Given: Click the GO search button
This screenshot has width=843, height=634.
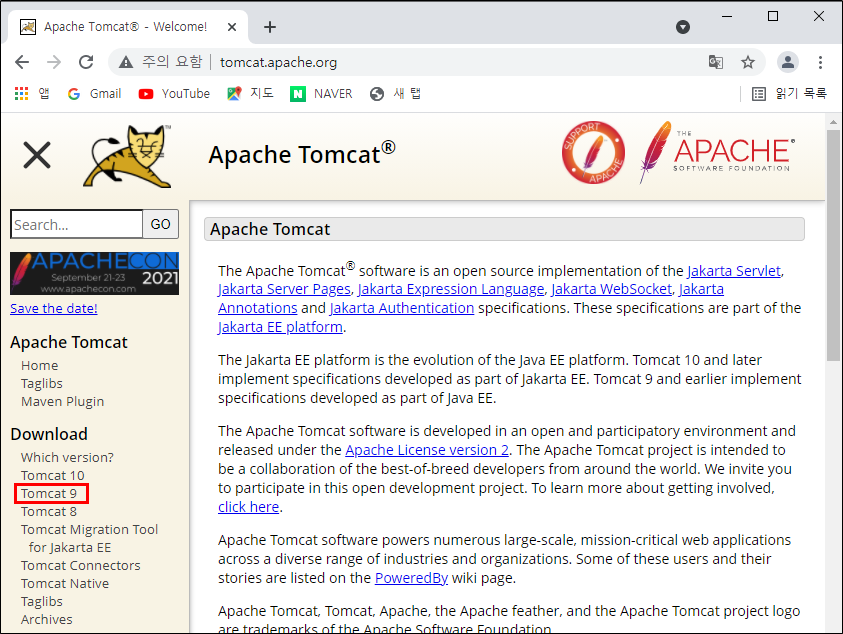Looking at the screenshot, I should (160, 224).
